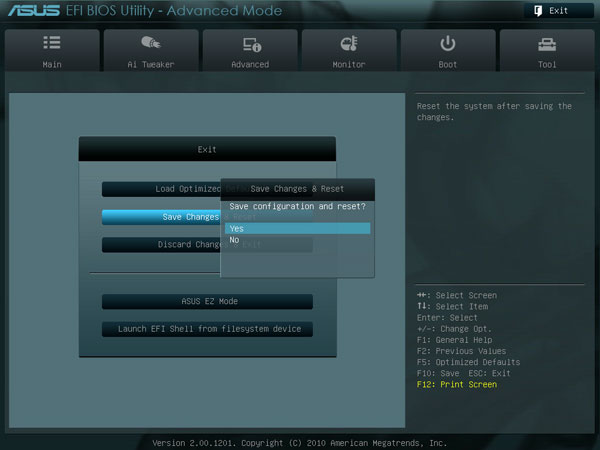
Task: Open the Monitor tab
Action: click(x=349, y=50)
